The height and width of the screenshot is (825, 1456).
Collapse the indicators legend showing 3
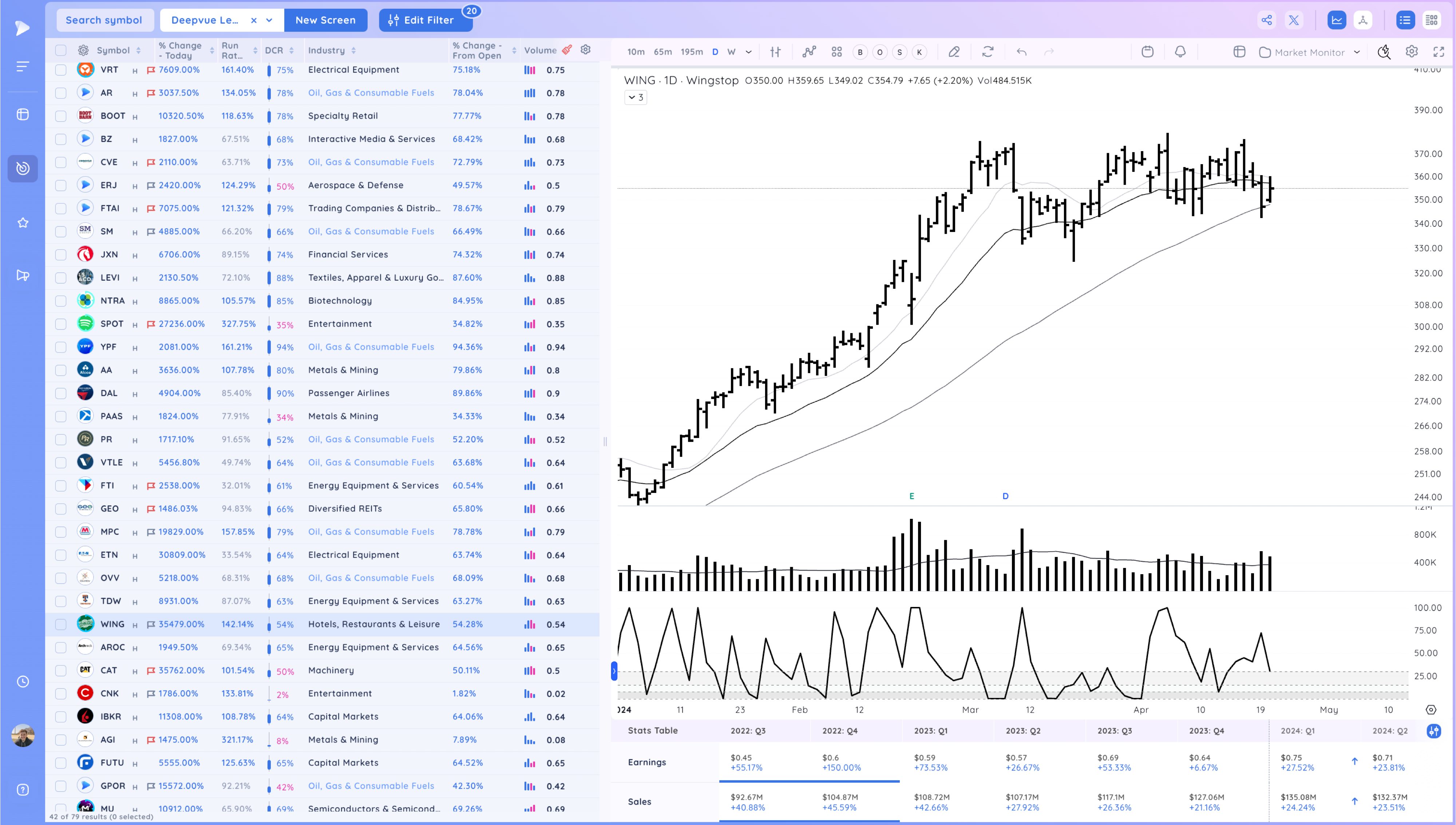point(636,98)
